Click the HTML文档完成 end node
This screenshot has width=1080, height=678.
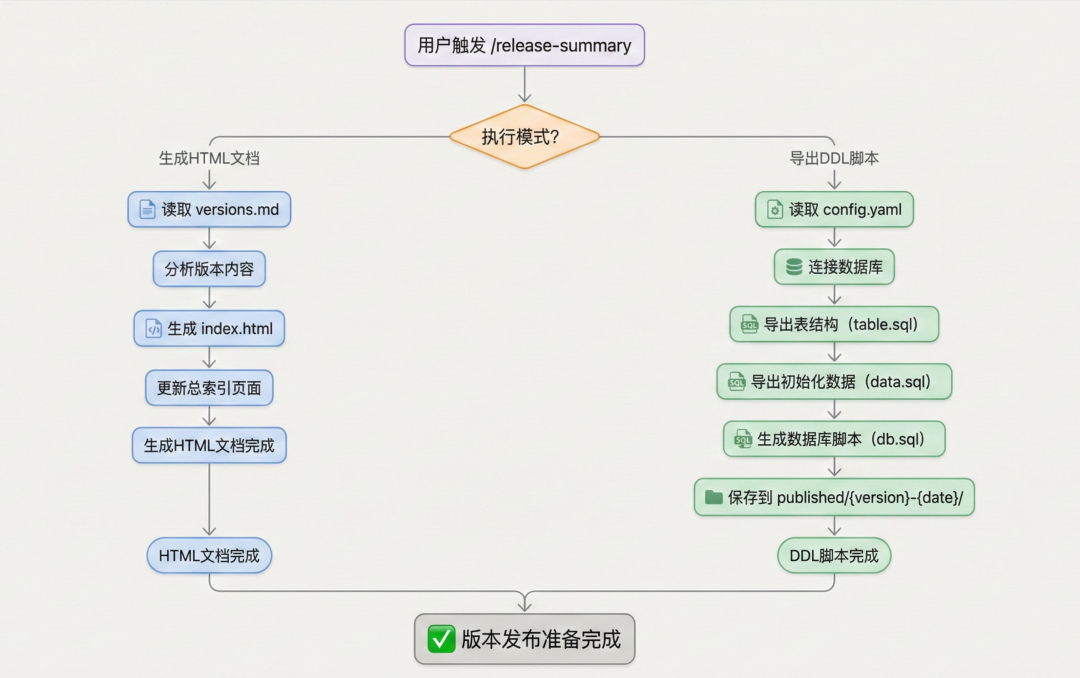[208, 555]
